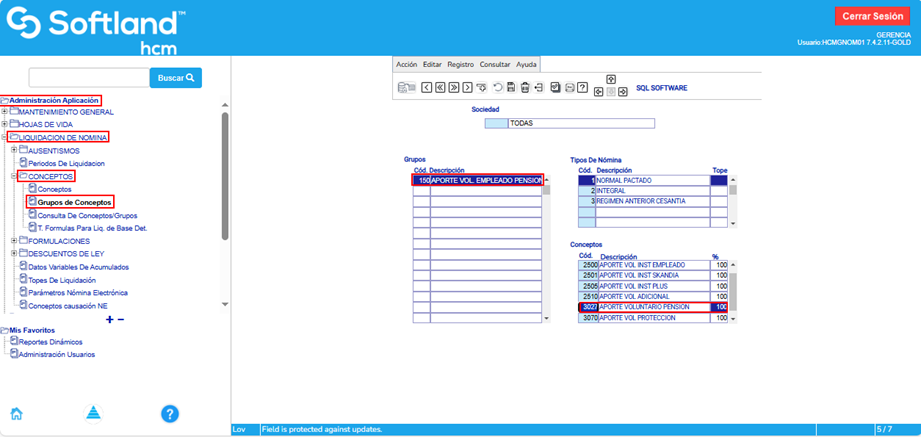Click the trash delete record icon
The width and height of the screenshot is (921, 437).
pyautogui.click(x=525, y=88)
